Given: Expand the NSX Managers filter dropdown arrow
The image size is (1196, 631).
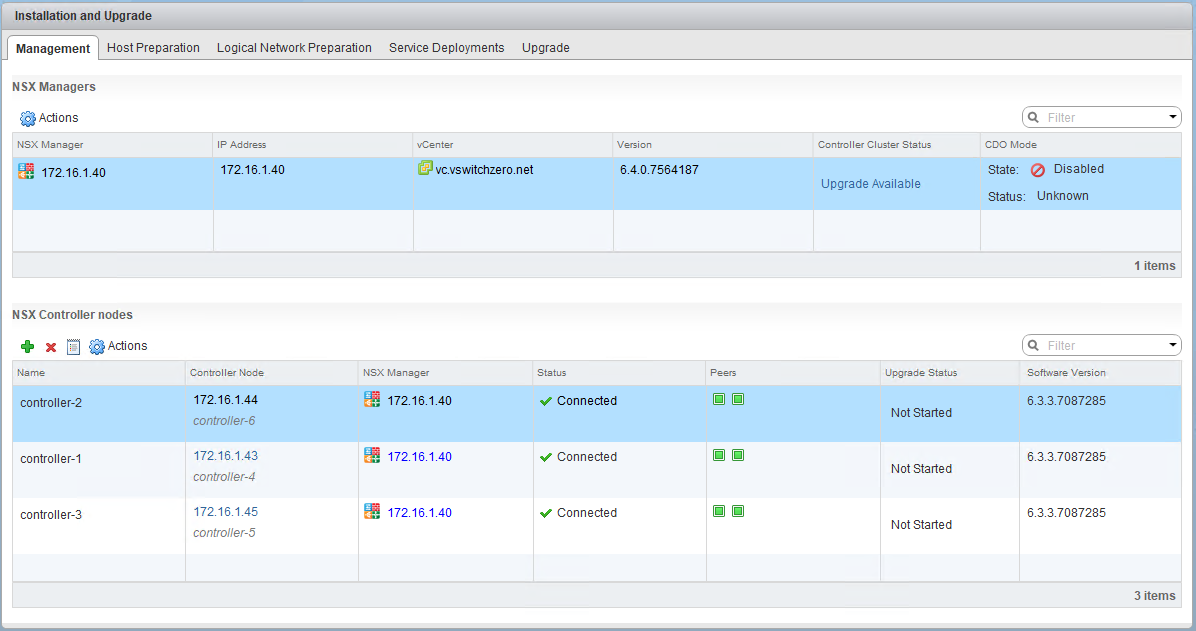Looking at the screenshot, I should 1173,118.
